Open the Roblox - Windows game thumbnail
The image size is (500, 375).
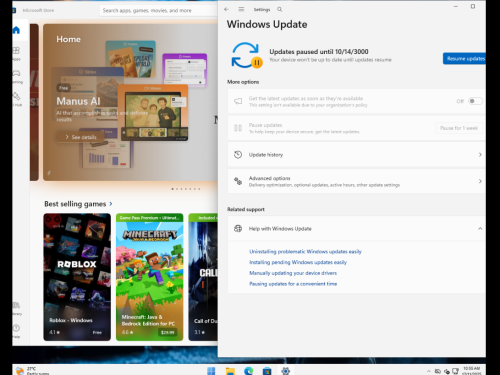click(77, 277)
